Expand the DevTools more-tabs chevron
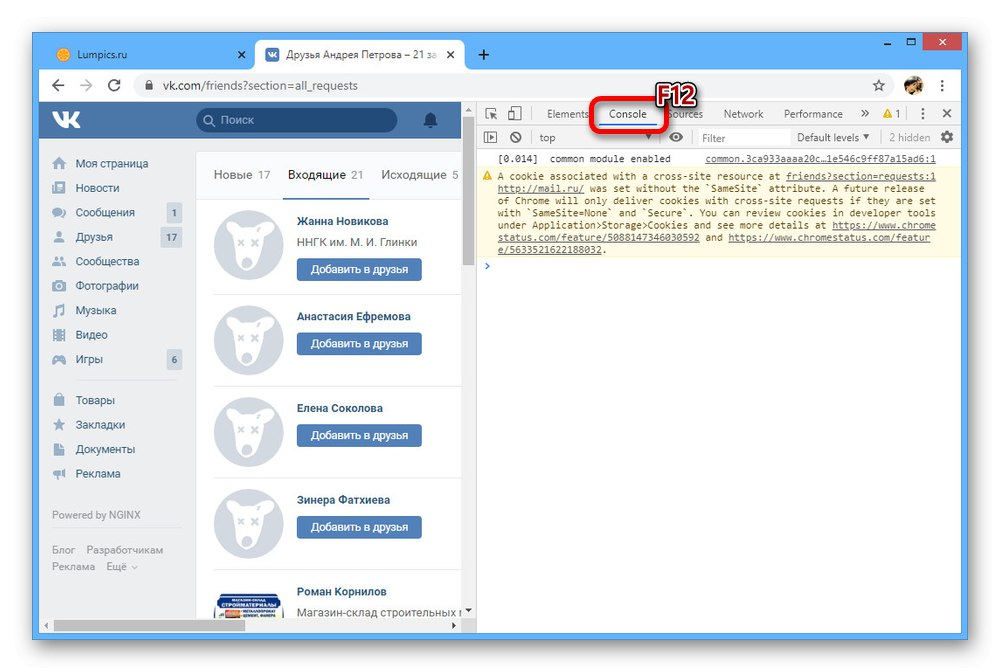Viewport: 1000px width, 672px height. tap(864, 113)
